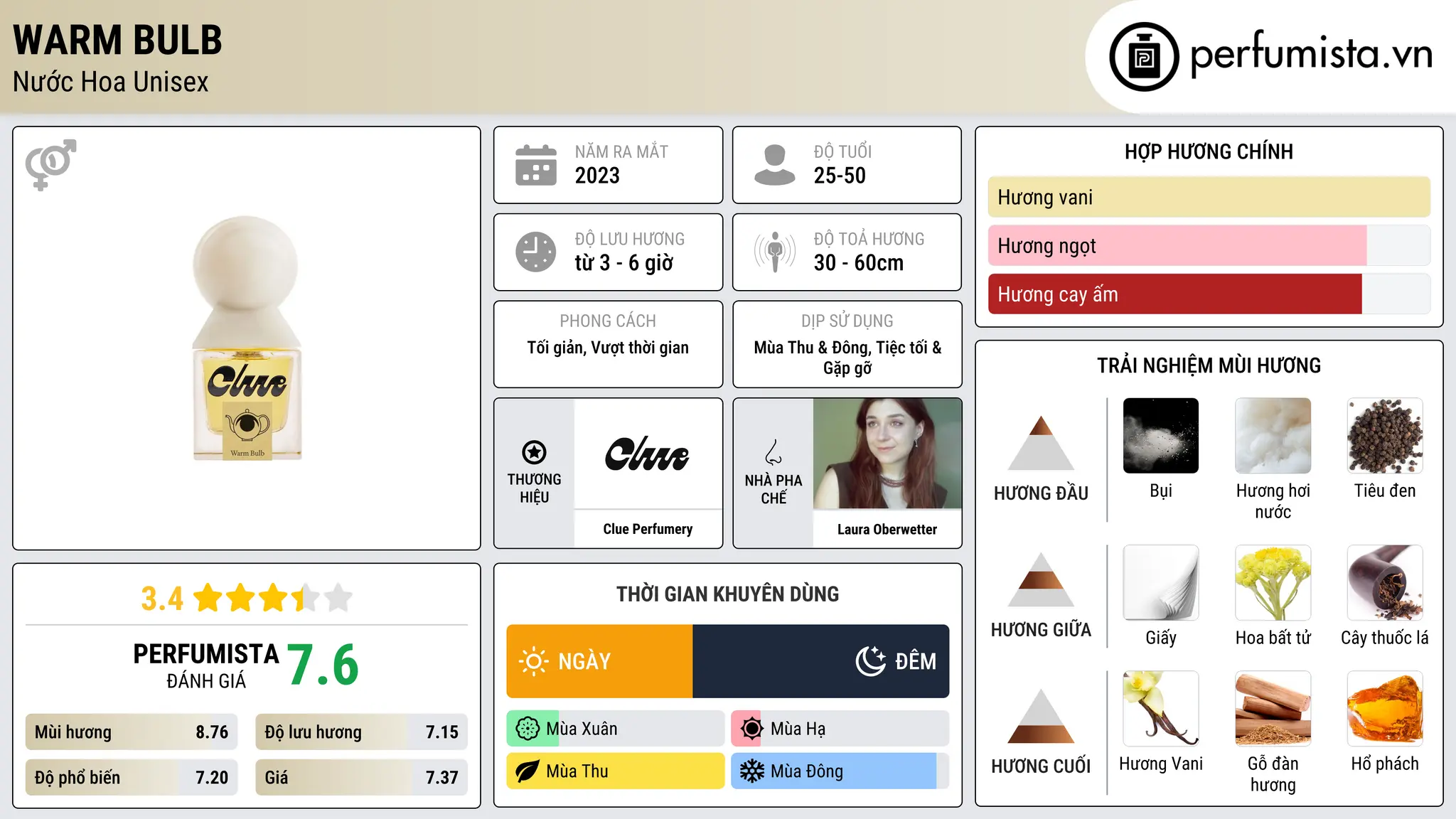Select the Bụi note image
This screenshot has height=819, width=1456.
[1161, 436]
